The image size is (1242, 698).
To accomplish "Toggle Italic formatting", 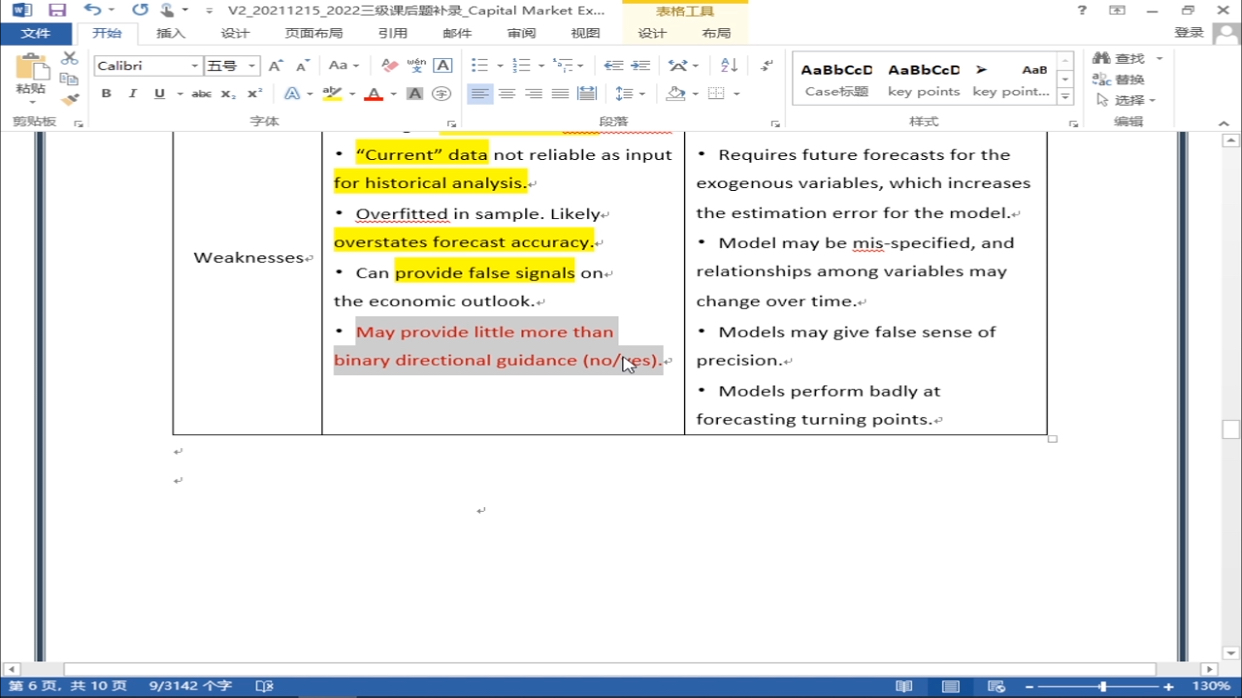I will point(132,94).
